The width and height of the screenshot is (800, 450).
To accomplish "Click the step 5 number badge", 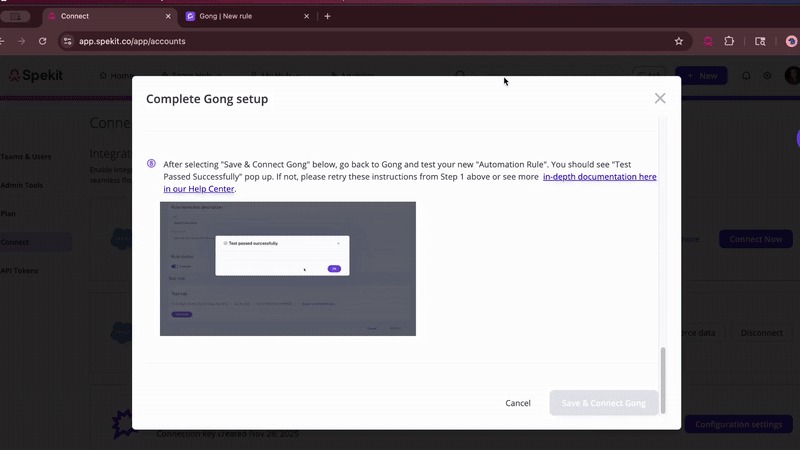I will pos(151,164).
